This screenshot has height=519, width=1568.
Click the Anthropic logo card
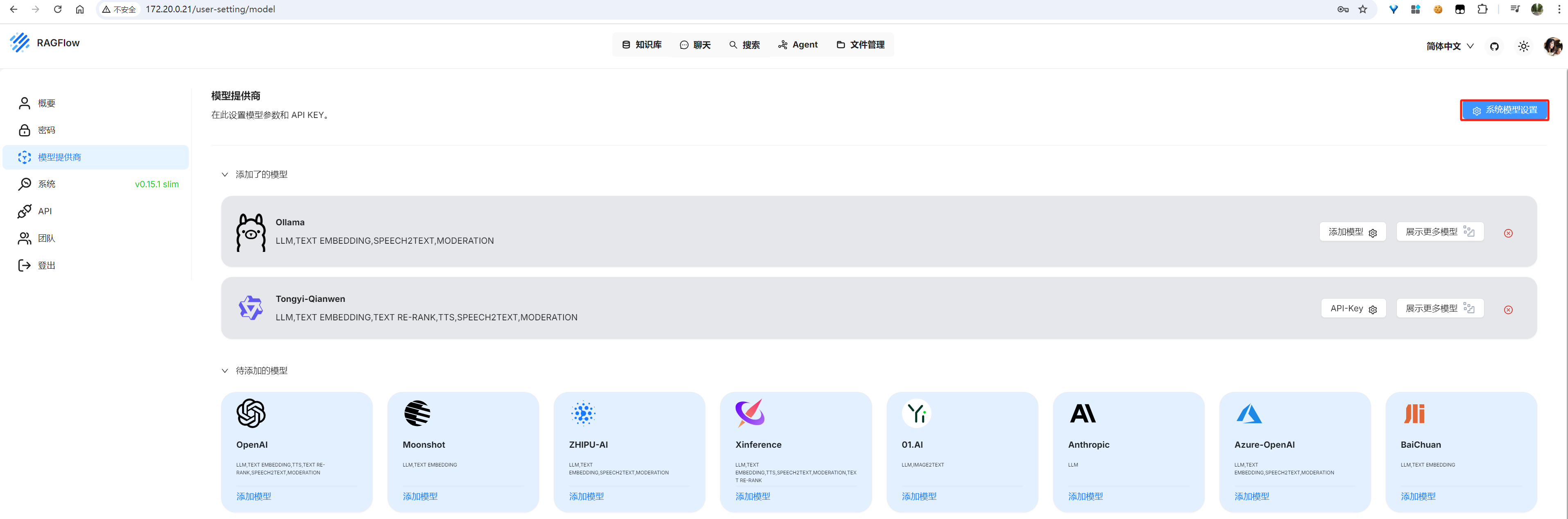tap(1082, 414)
